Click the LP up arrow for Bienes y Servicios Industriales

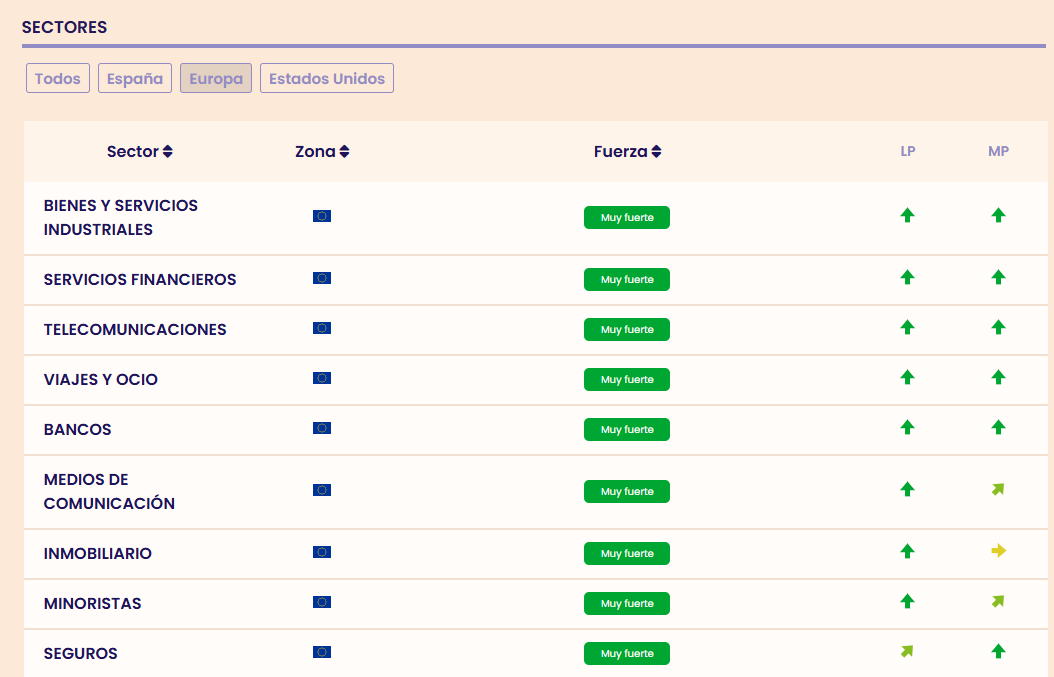(x=907, y=215)
